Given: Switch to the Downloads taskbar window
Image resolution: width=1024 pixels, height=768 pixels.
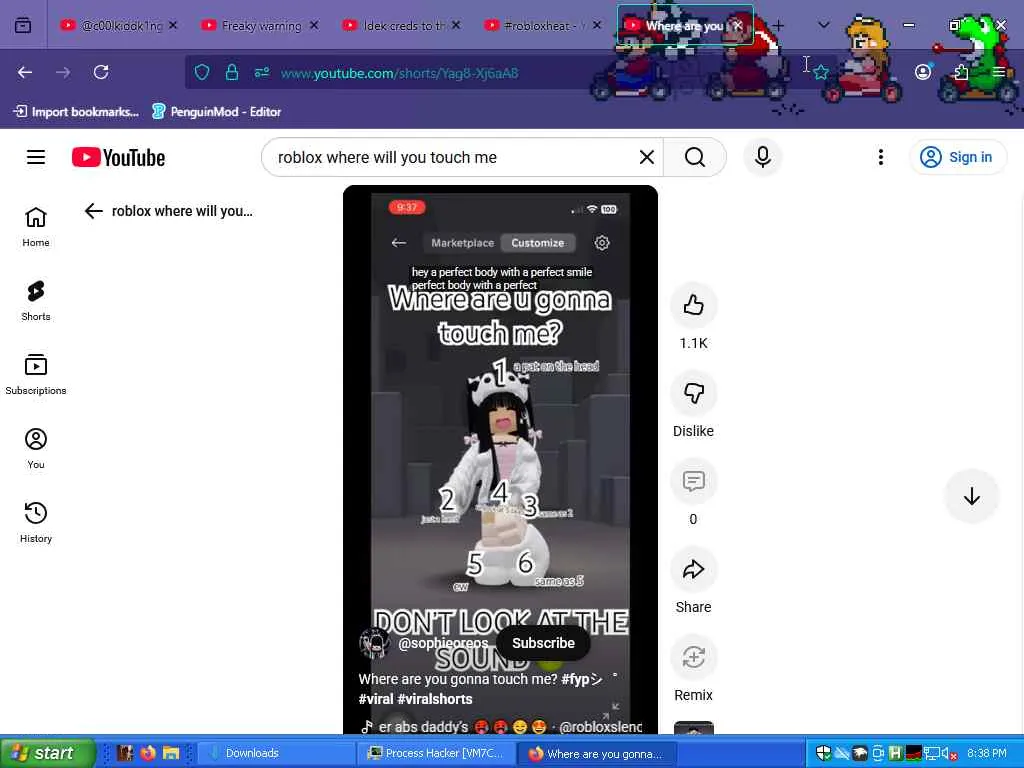Looking at the screenshot, I should pos(274,753).
